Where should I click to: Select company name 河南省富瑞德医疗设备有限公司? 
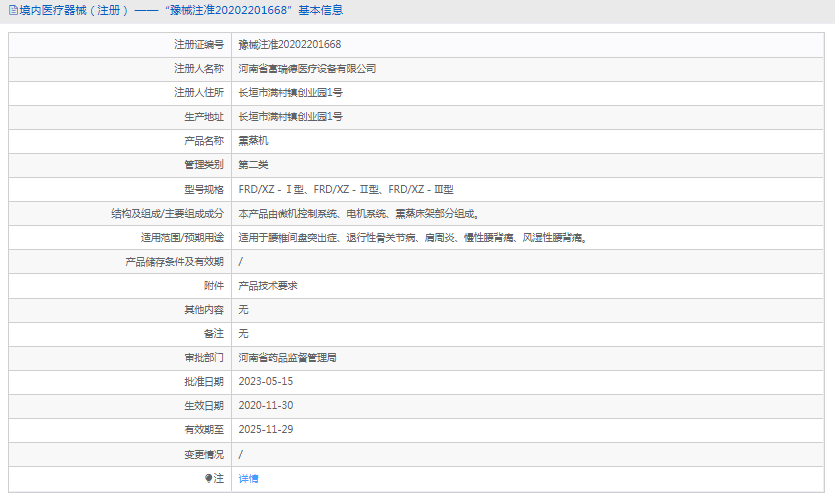pyautogui.click(x=307, y=69)
